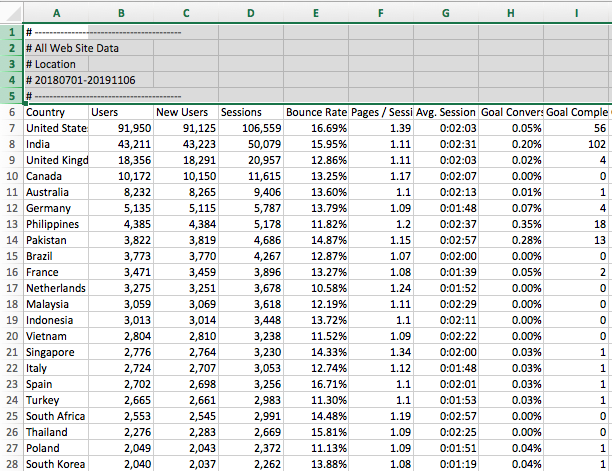Viewport: 612px width, 471px height.
Task: Click the 'Vietnam' country cell
Action: click(56, 336)
